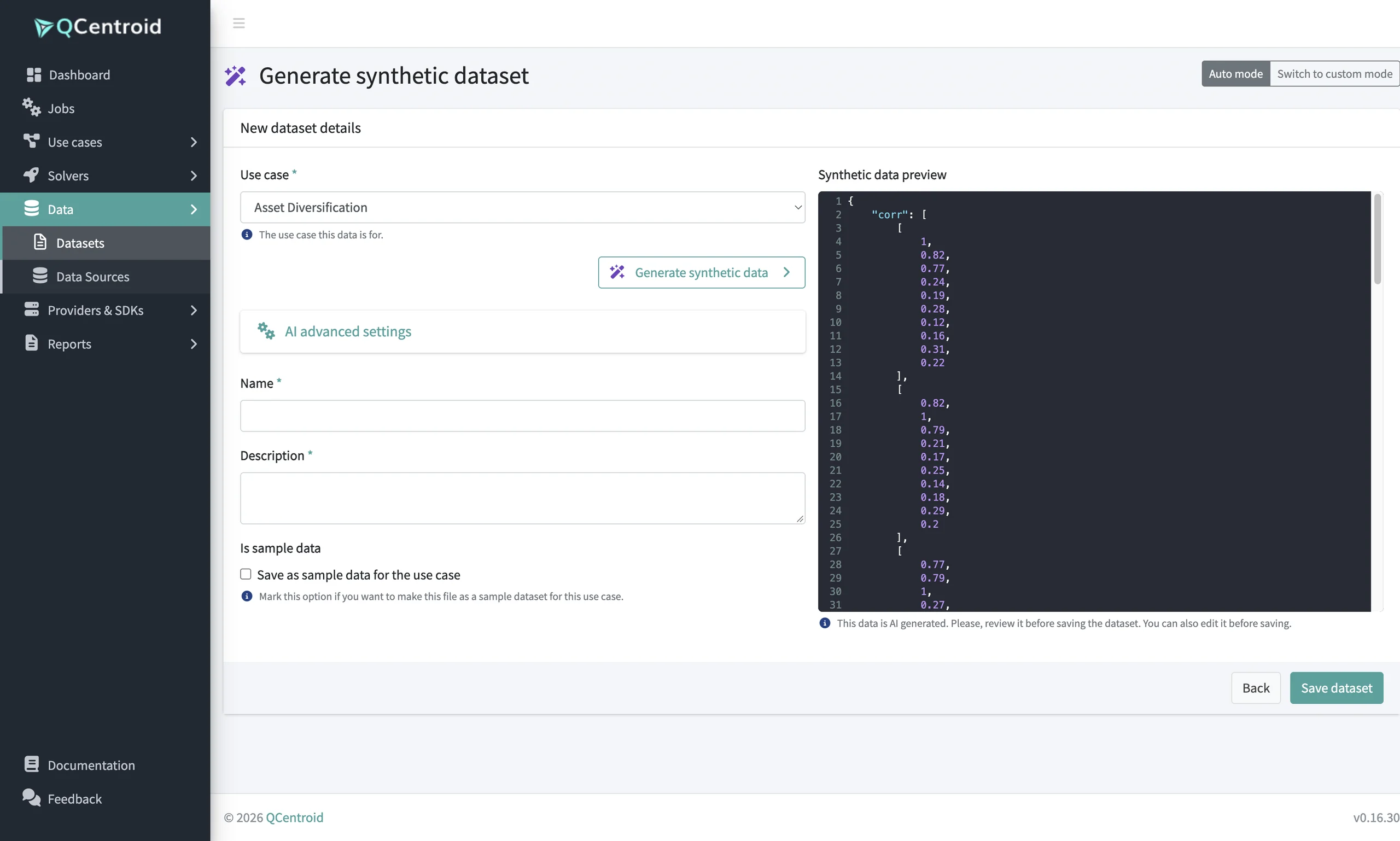Expand the Solvers chevron
The image size is (1400, 841).
click(193, 176)
